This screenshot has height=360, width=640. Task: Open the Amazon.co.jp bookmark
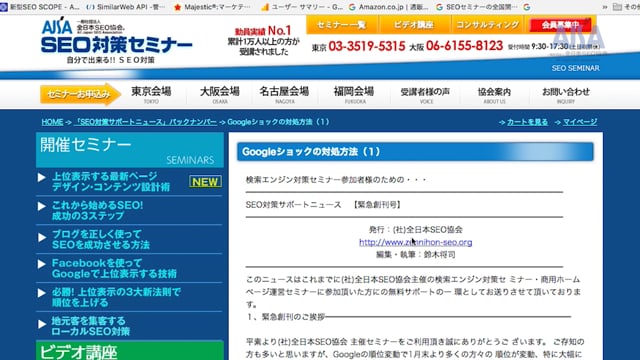[389, 7]
